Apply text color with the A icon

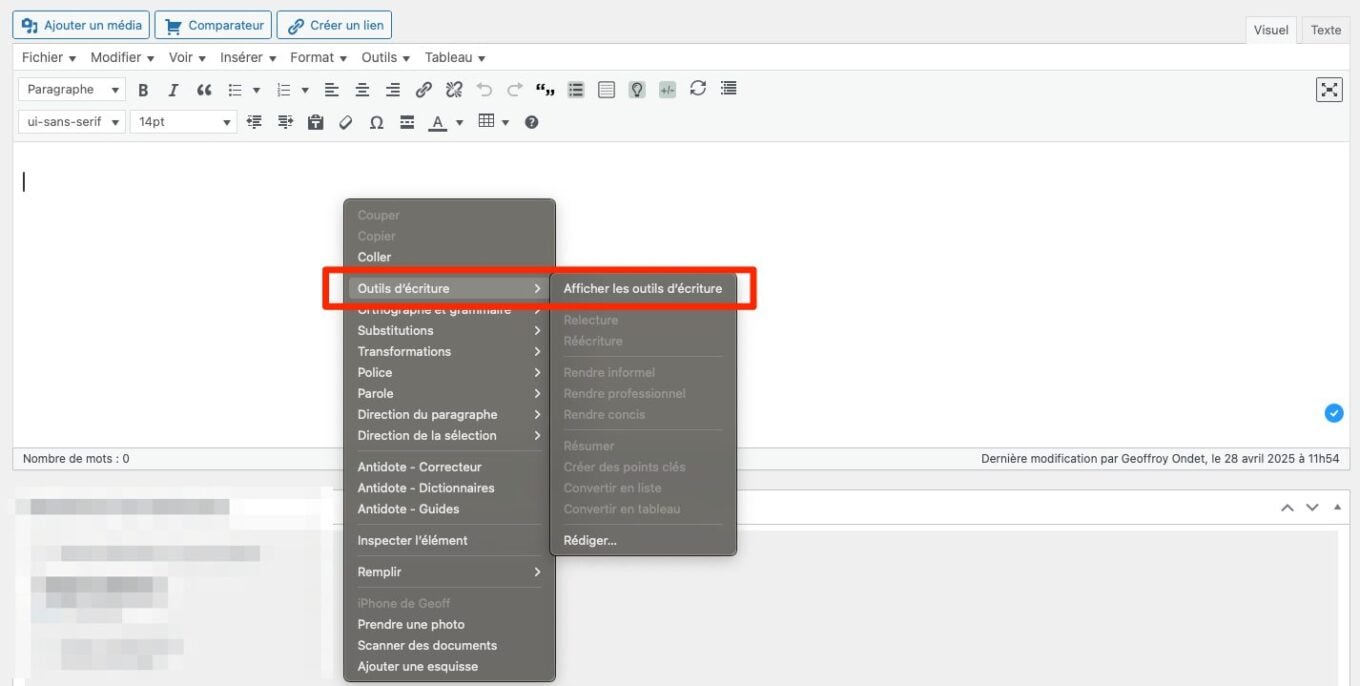(x=437, y=122)
